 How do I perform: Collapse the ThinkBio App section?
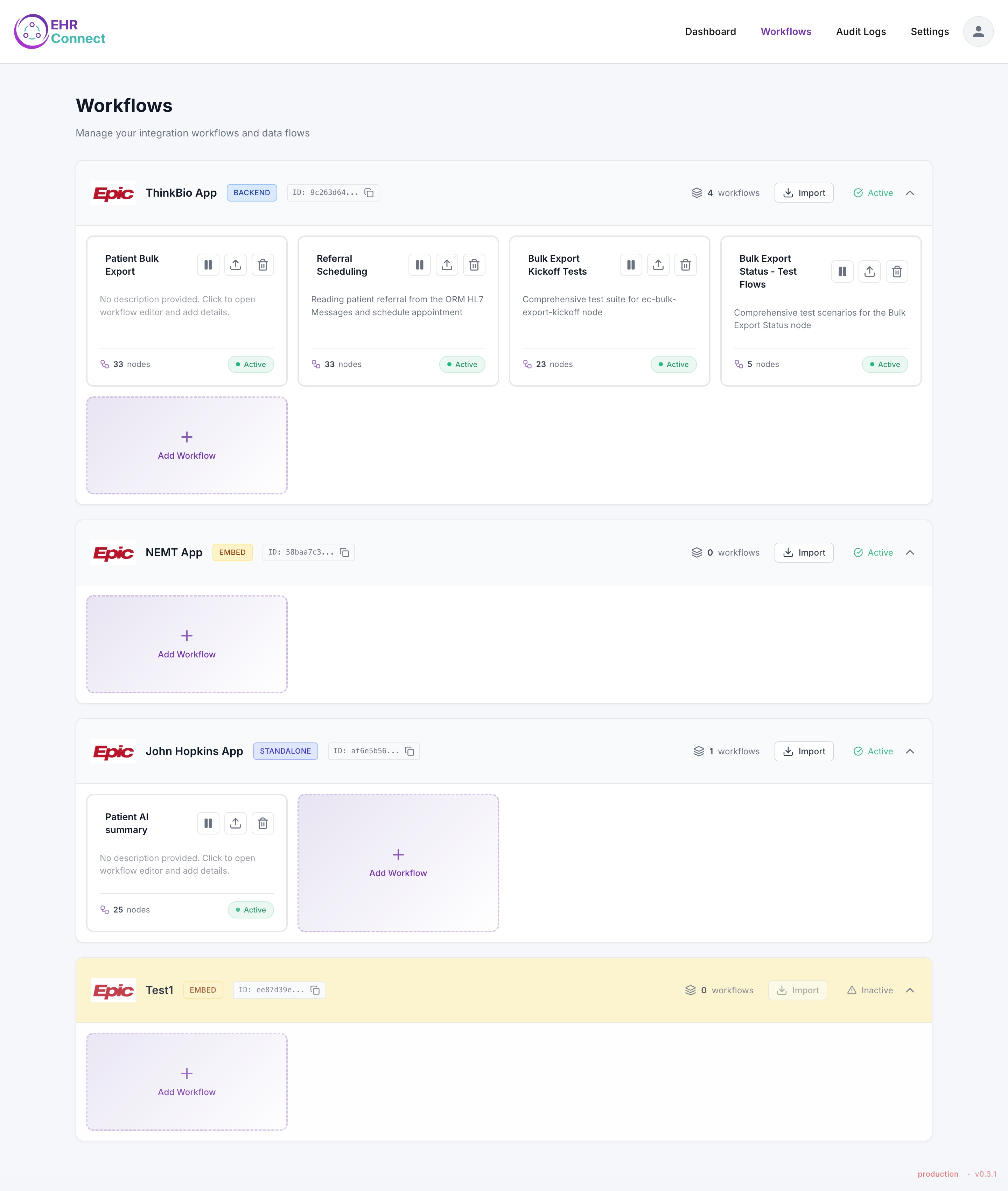pos(910,193)
